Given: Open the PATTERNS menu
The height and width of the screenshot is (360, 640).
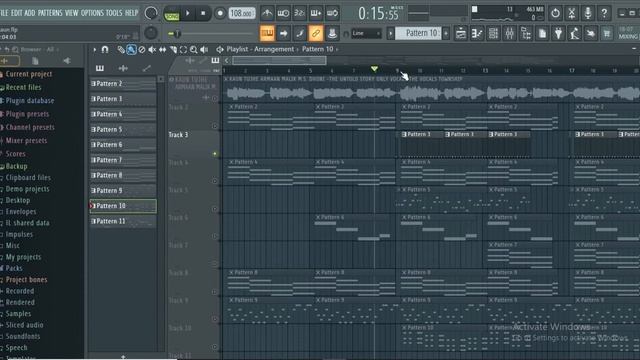Looking at the screenshot, I should (50, 13).
